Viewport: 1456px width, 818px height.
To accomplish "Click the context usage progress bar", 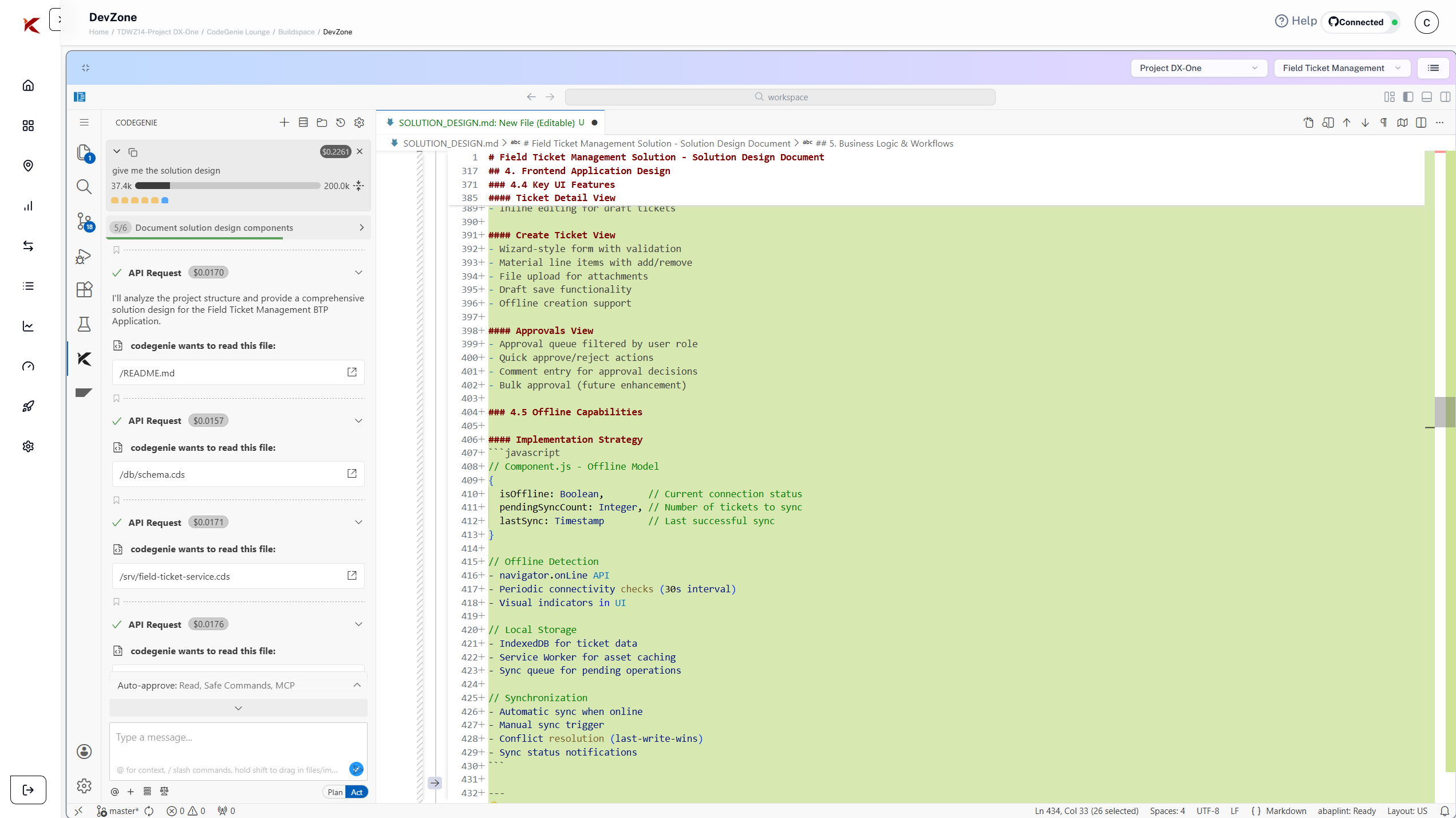I will tap(227, 186).
